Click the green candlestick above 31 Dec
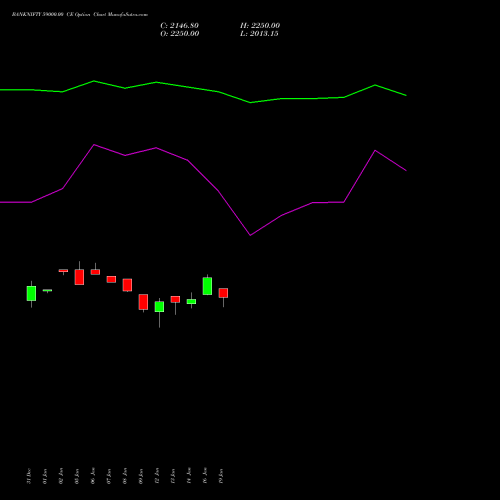The image size is (500, 500). click(x=31, y=293)
